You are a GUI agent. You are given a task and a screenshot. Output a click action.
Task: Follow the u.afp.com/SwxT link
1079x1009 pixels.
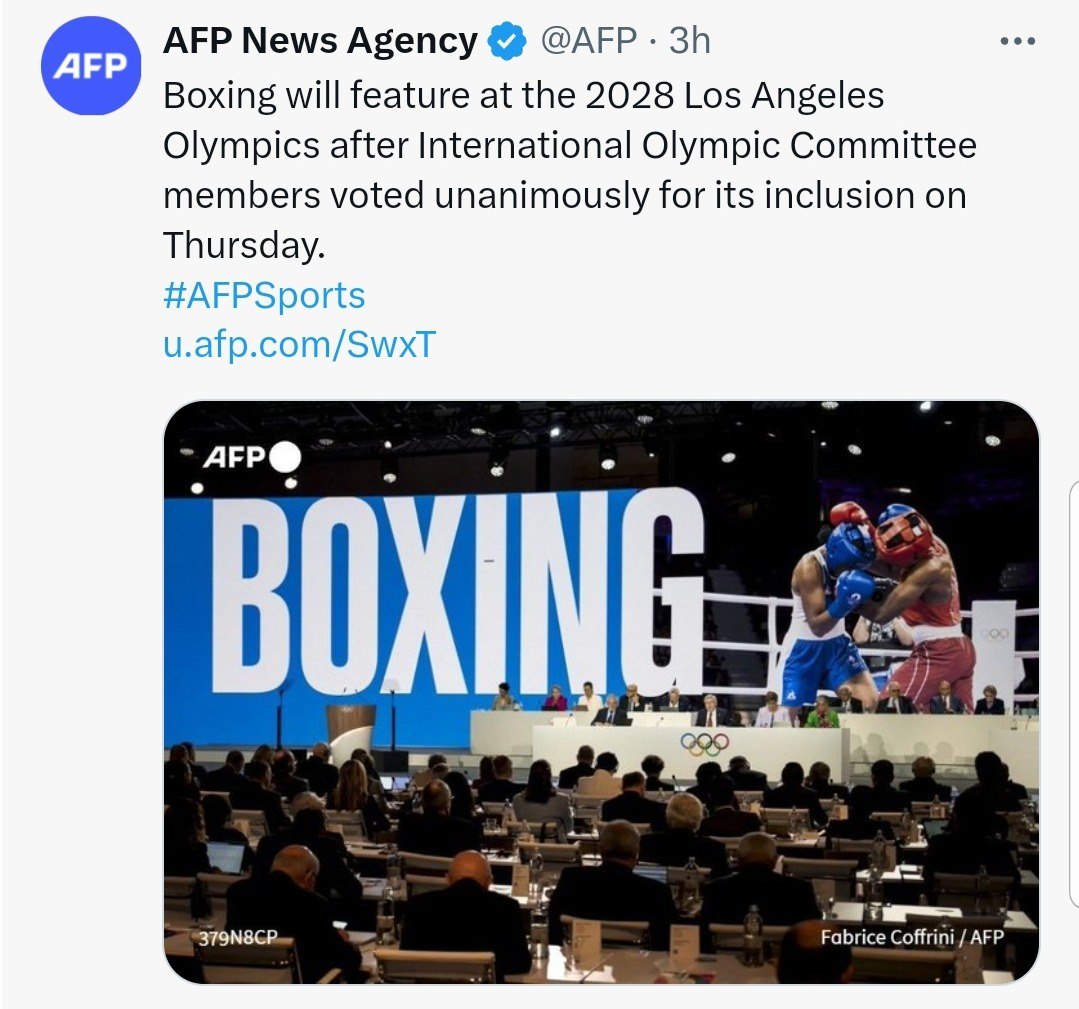299,344
